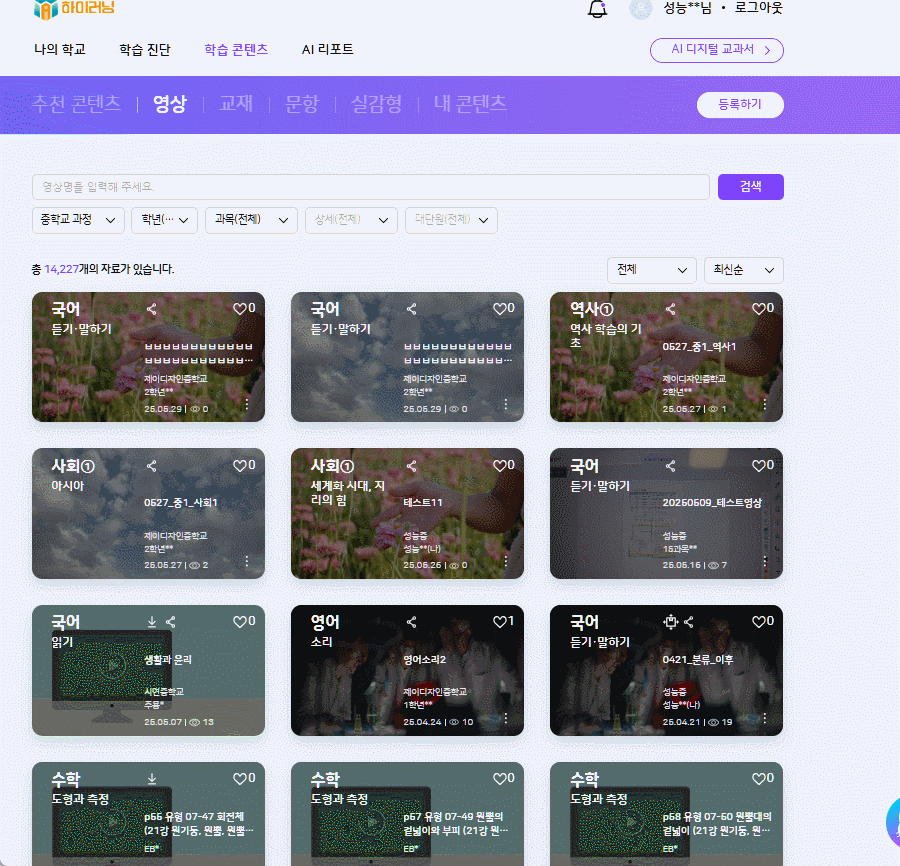
Task: Open three-dot menu on 테스트11 card
Action: [505, 561]
